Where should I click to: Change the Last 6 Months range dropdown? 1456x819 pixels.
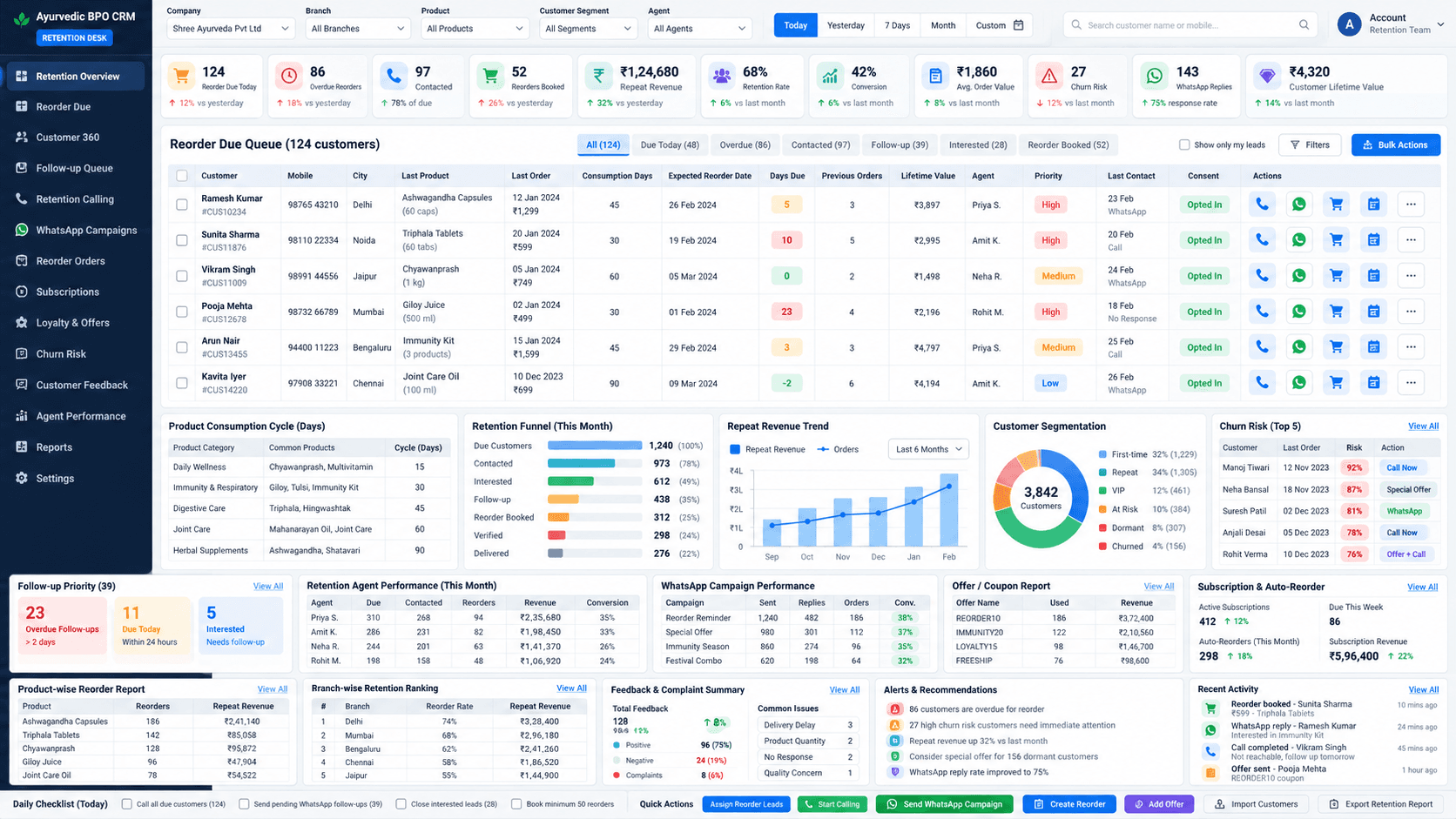coord(929,449)
